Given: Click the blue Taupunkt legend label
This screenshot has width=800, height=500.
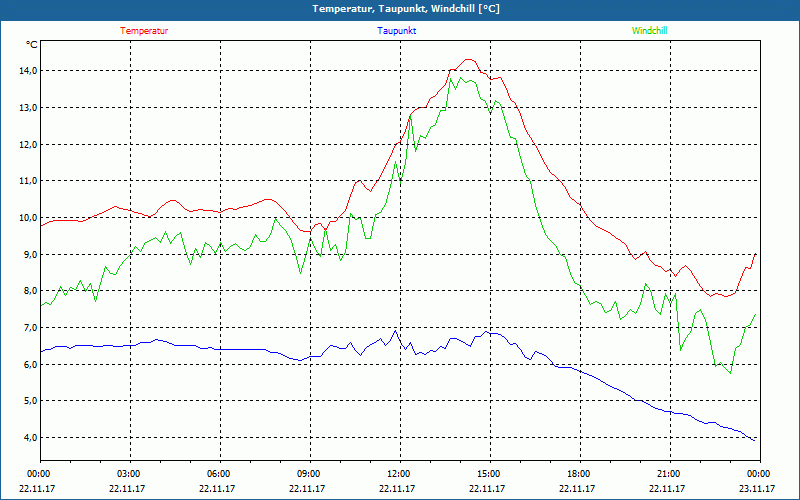Looking at the screenshot, I should (396, 31).
